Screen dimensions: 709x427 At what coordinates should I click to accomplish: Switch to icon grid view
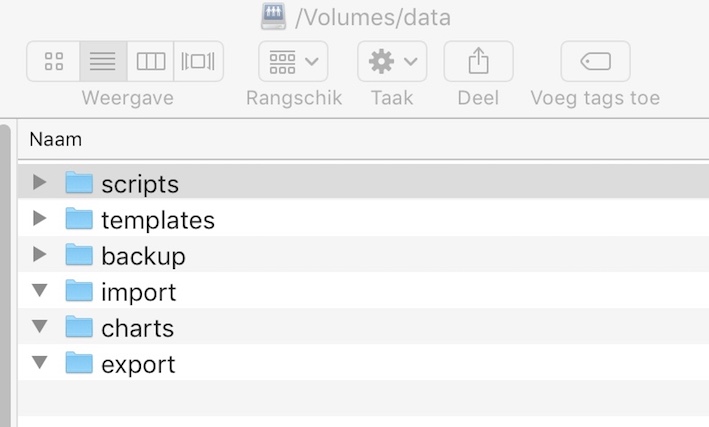53,61
